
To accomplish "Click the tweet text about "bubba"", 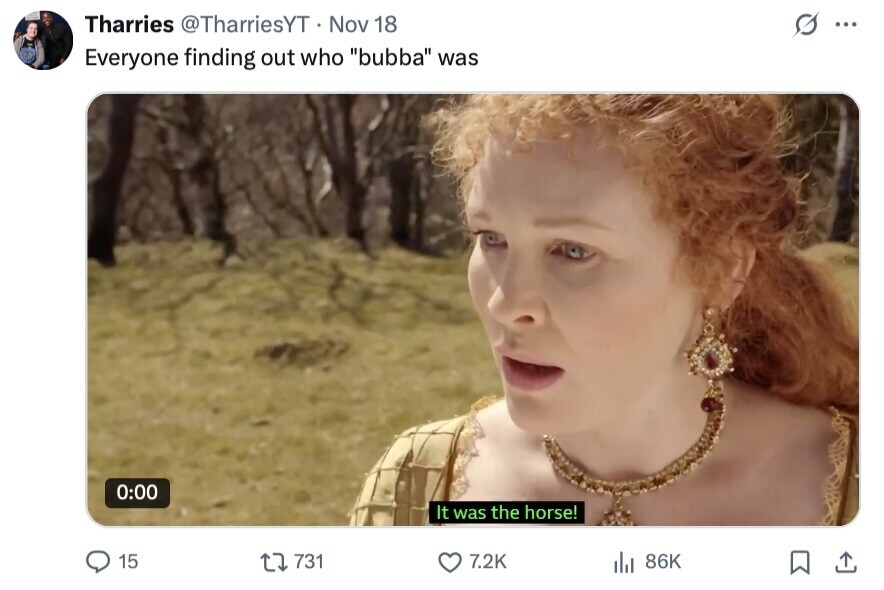I will pyautogui.click(x=281, y=58).
